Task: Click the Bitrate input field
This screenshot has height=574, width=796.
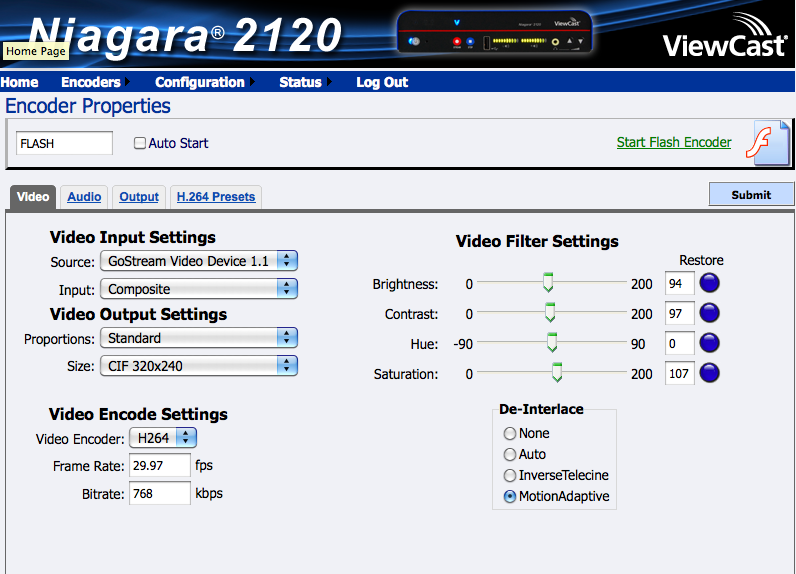Action: click(160, 493)
